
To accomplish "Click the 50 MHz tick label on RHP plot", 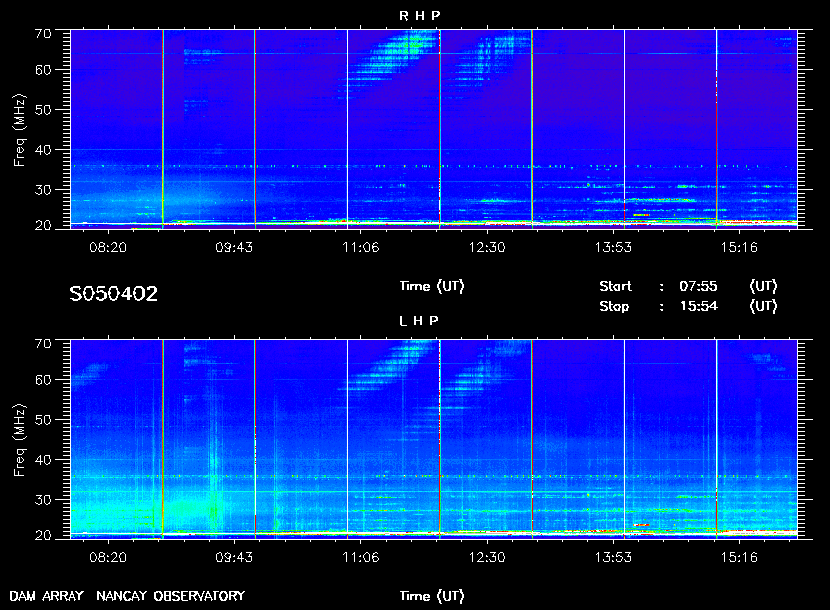I will point(43,110).
